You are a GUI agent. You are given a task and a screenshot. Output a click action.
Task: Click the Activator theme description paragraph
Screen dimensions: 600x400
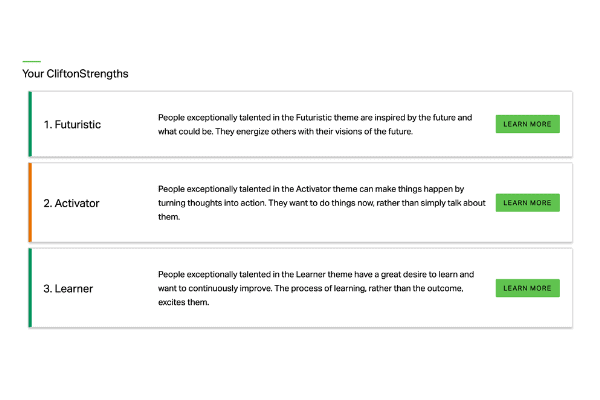[321, 203]
